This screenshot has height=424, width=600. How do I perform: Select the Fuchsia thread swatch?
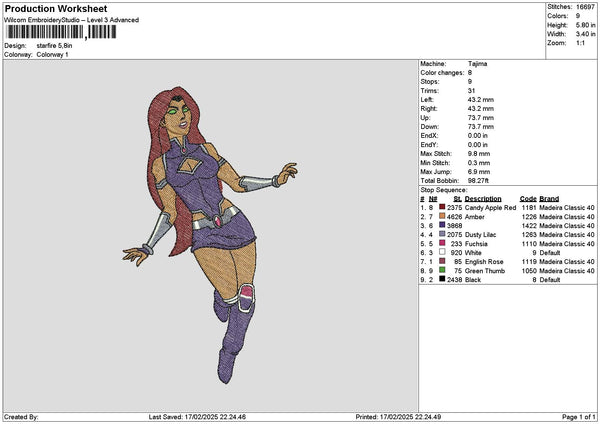[x=440, y=244]
